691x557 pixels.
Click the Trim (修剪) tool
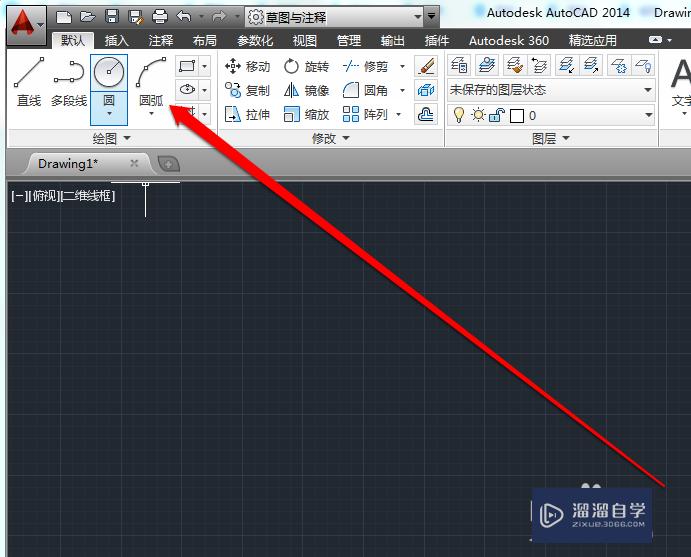tap(365, 67)
